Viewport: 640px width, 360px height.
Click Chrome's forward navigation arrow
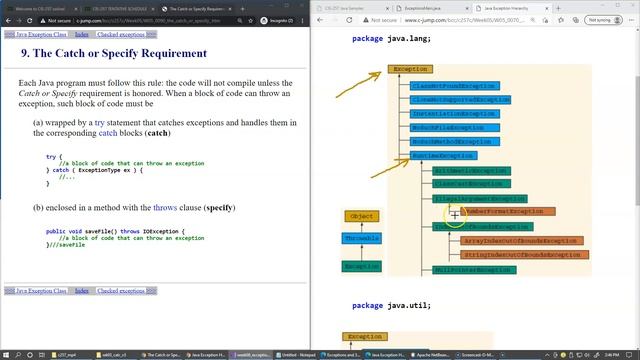pyautogui.click(x=19, y=20)
